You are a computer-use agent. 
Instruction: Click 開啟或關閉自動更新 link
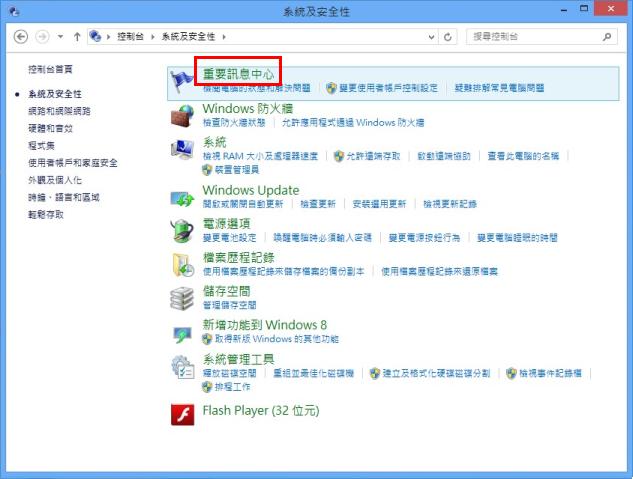[243, 204]
